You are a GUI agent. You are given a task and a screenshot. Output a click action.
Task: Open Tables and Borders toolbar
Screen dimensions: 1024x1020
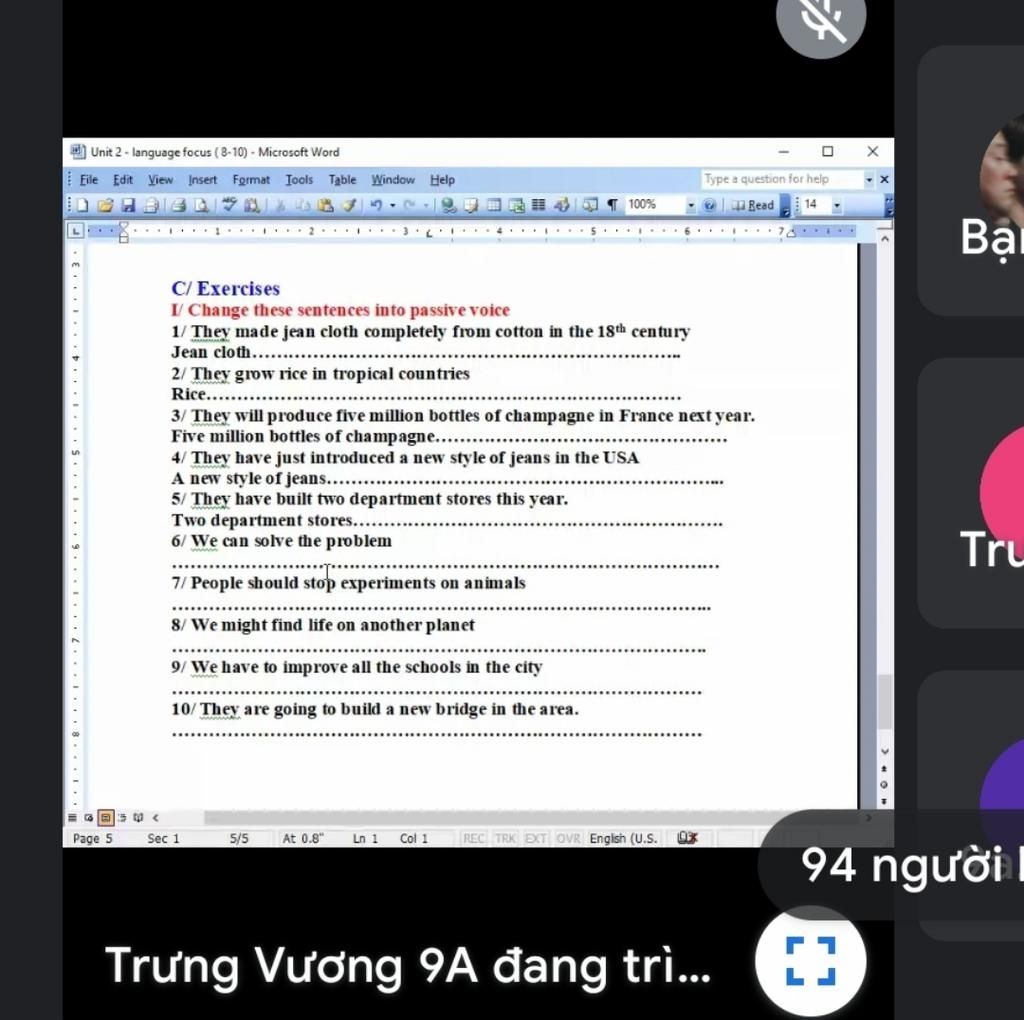coord(471,205)
